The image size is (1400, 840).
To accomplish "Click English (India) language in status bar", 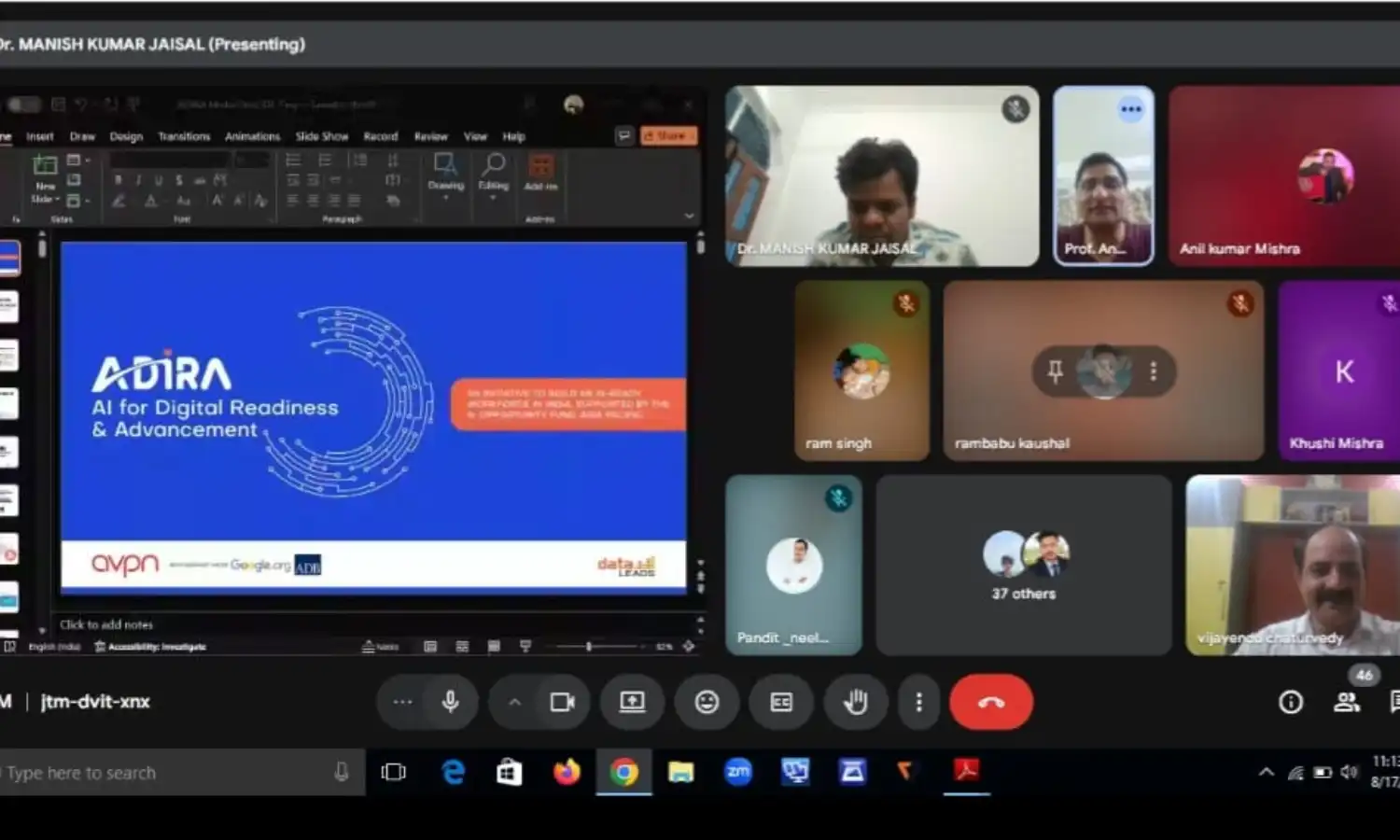I will click(54, 646).
